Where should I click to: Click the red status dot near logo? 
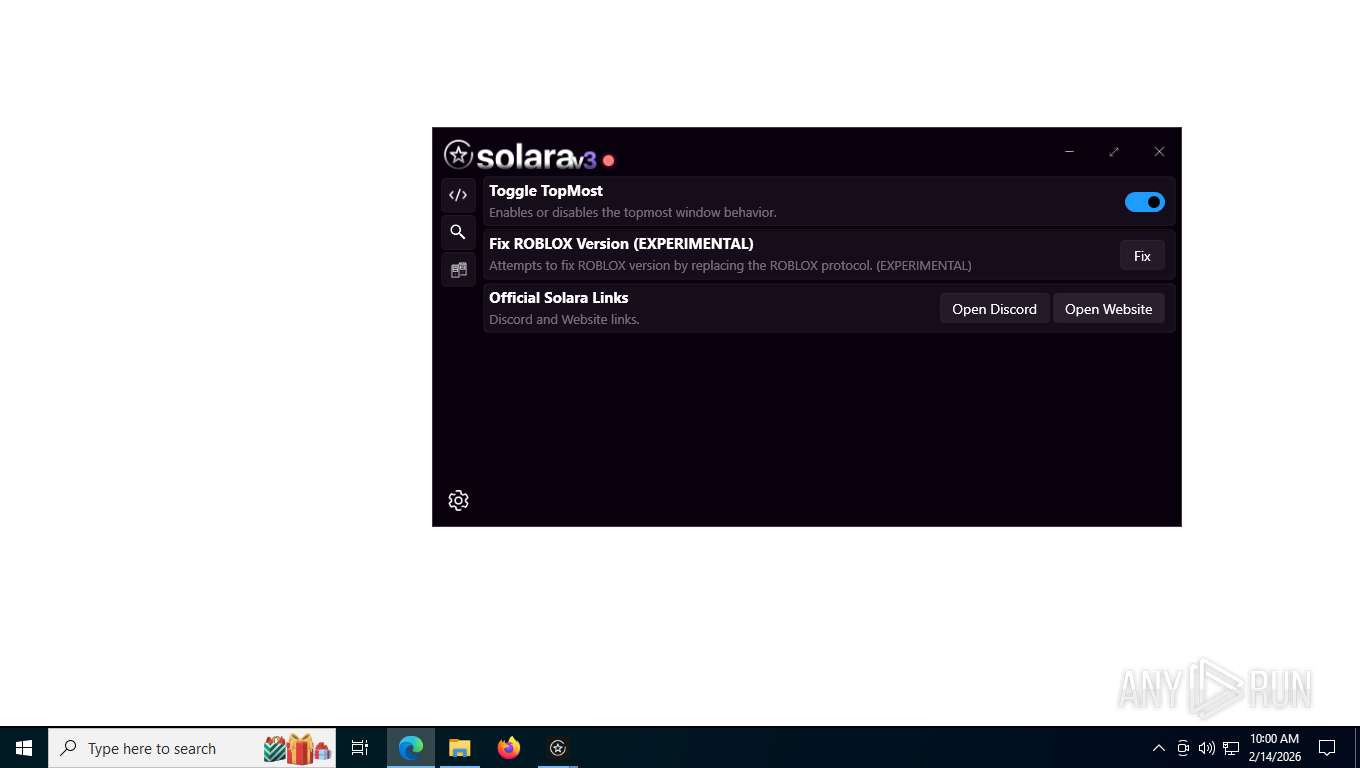coord(608,160)
